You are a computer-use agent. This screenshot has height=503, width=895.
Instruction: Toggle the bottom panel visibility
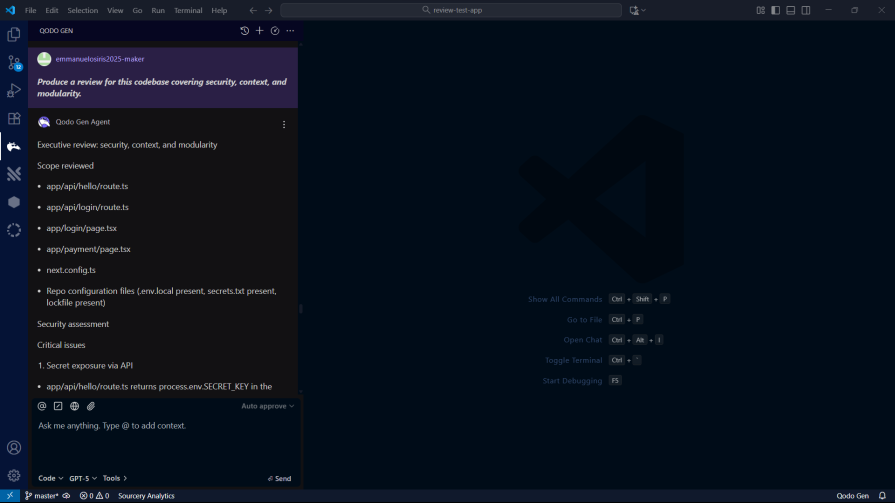[x=791, y=10]
